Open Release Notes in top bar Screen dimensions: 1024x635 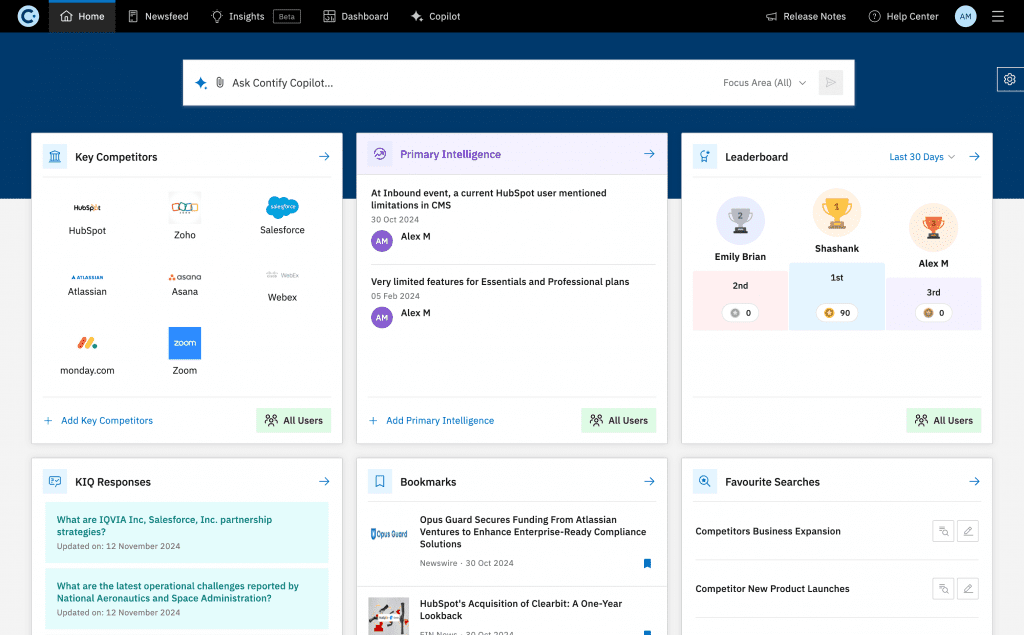(x=805, y=16)
